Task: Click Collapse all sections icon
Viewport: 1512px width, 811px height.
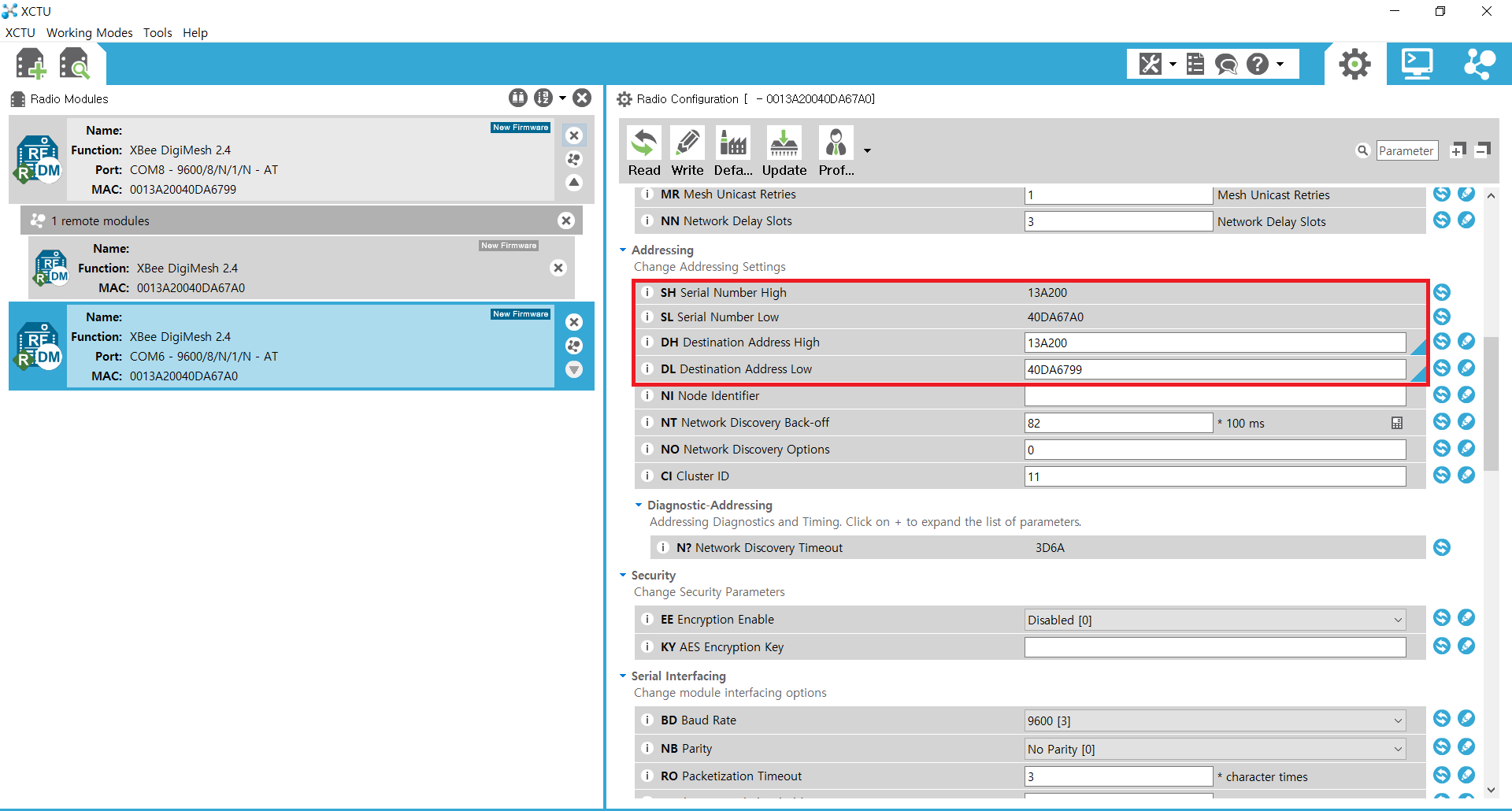Action: [x=1482, y=150]
